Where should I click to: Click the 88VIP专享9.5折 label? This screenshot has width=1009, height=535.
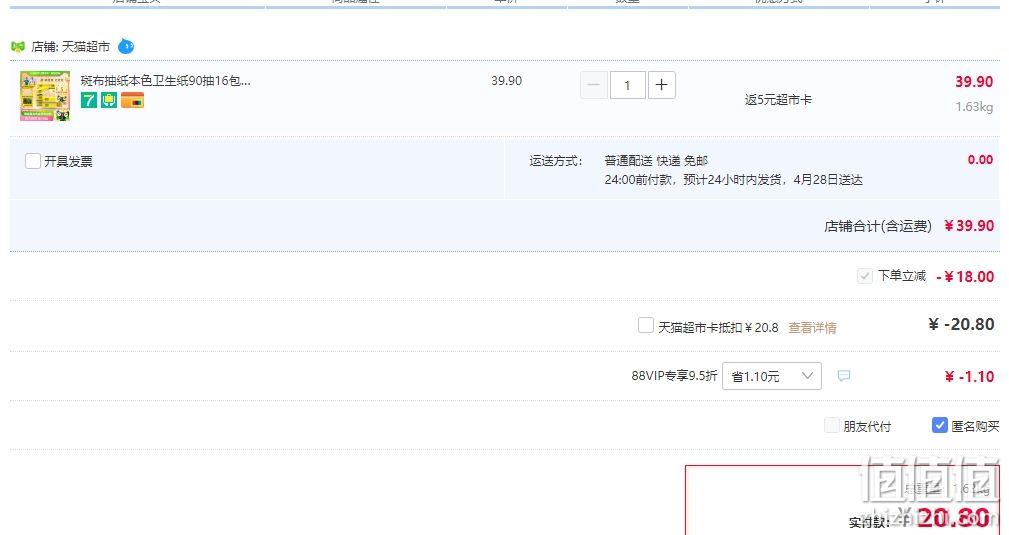point(674,375)
